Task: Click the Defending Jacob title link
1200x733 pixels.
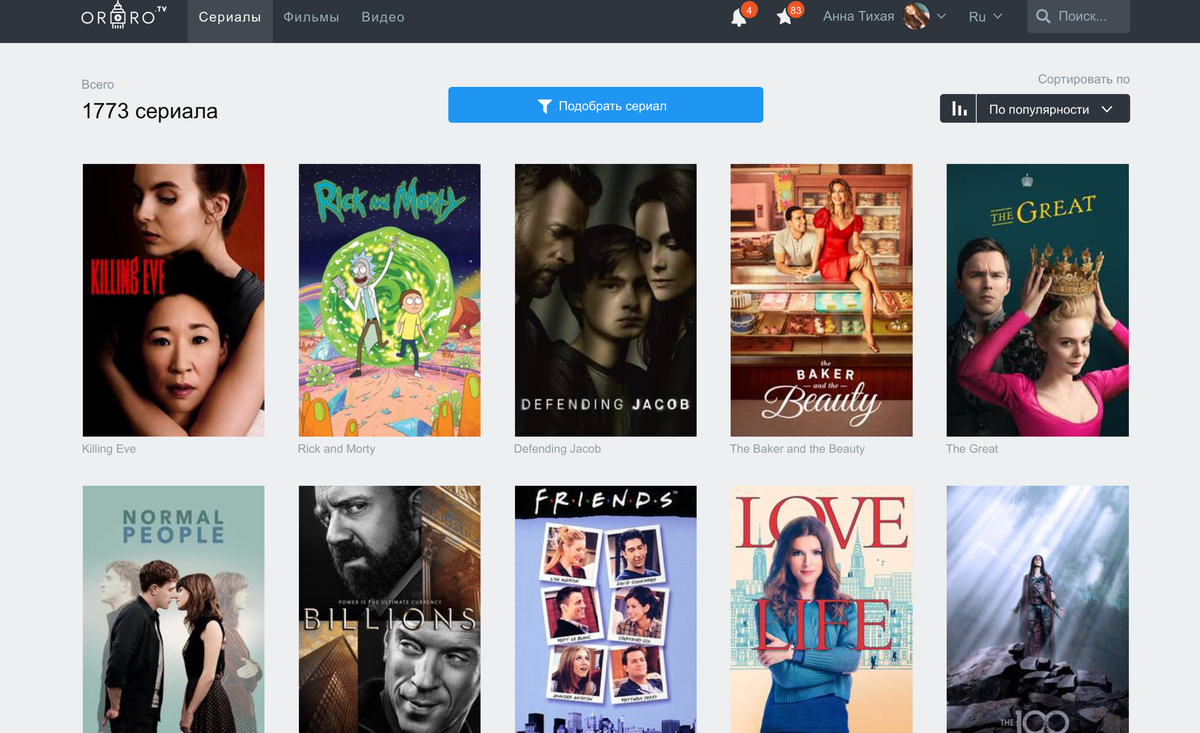Action: click(x=557, y=449)
